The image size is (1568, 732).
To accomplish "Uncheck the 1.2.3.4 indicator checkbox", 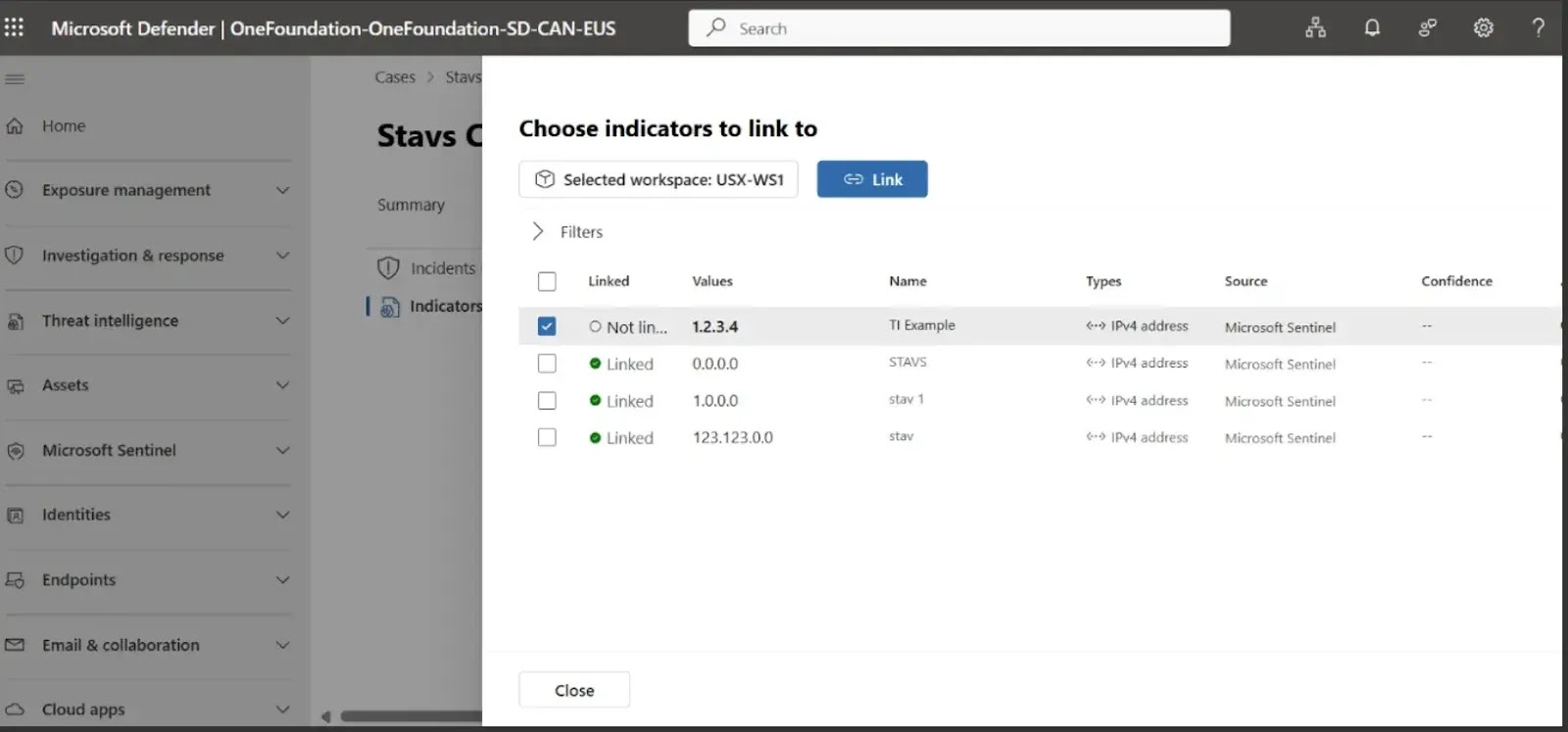I will coord(547,326).
